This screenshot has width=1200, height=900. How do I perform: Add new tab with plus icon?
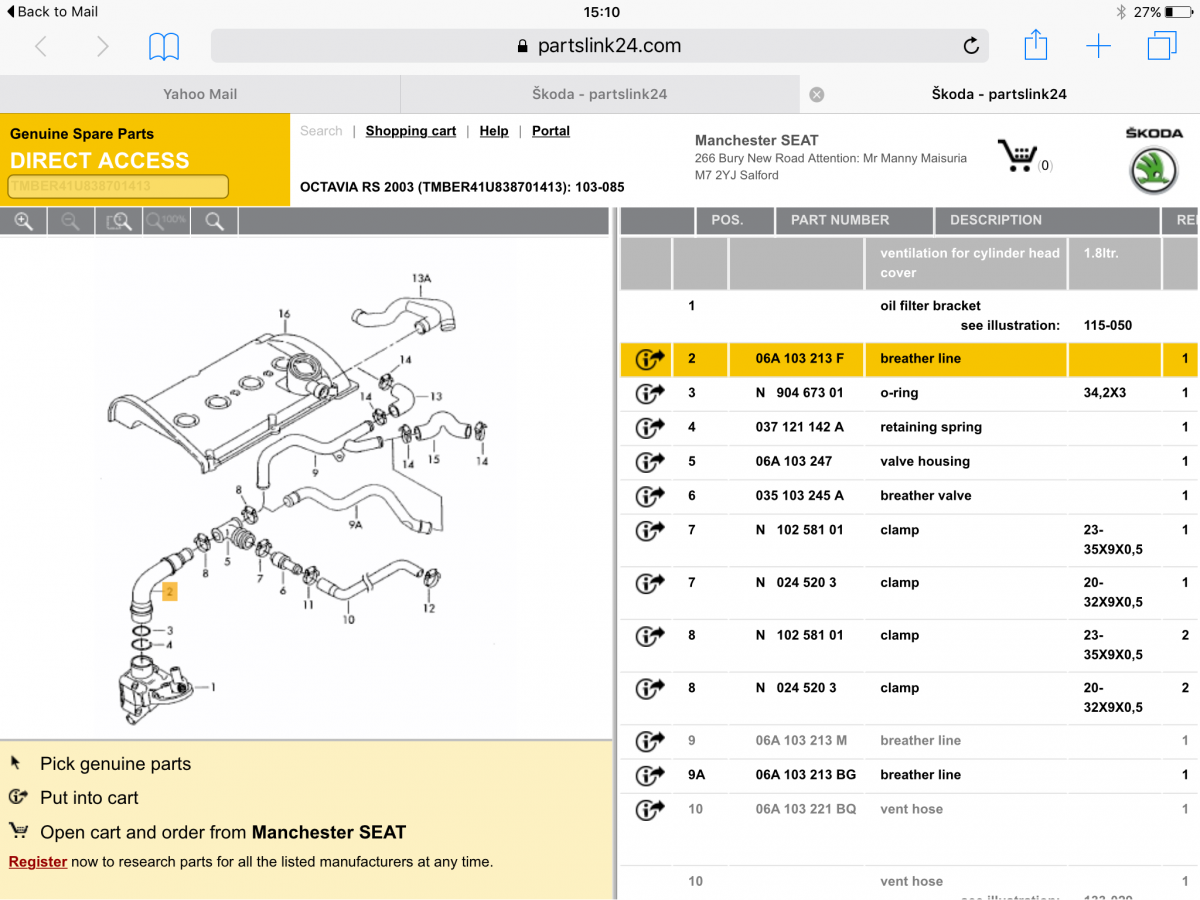click(1098, 46)
